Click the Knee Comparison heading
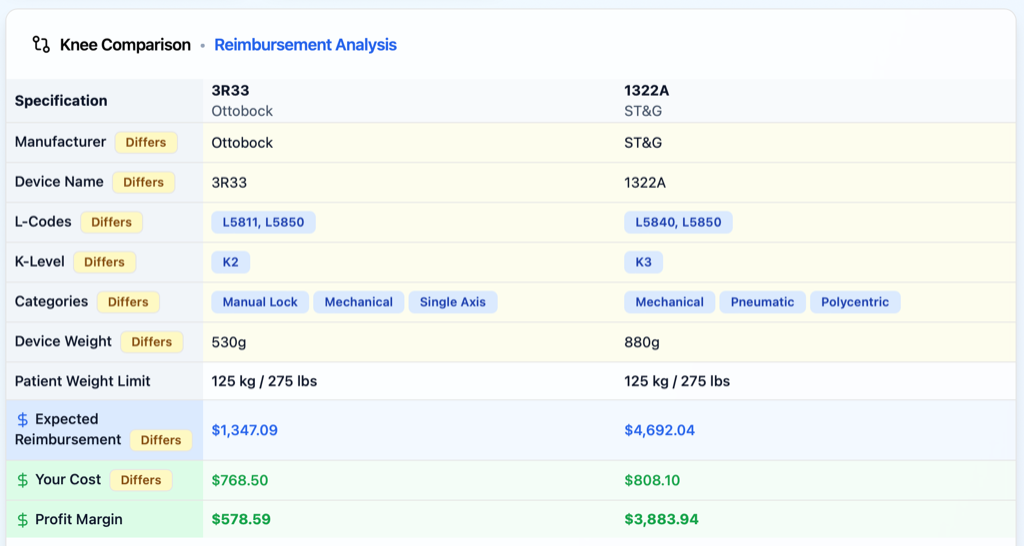 click(125, 44)
